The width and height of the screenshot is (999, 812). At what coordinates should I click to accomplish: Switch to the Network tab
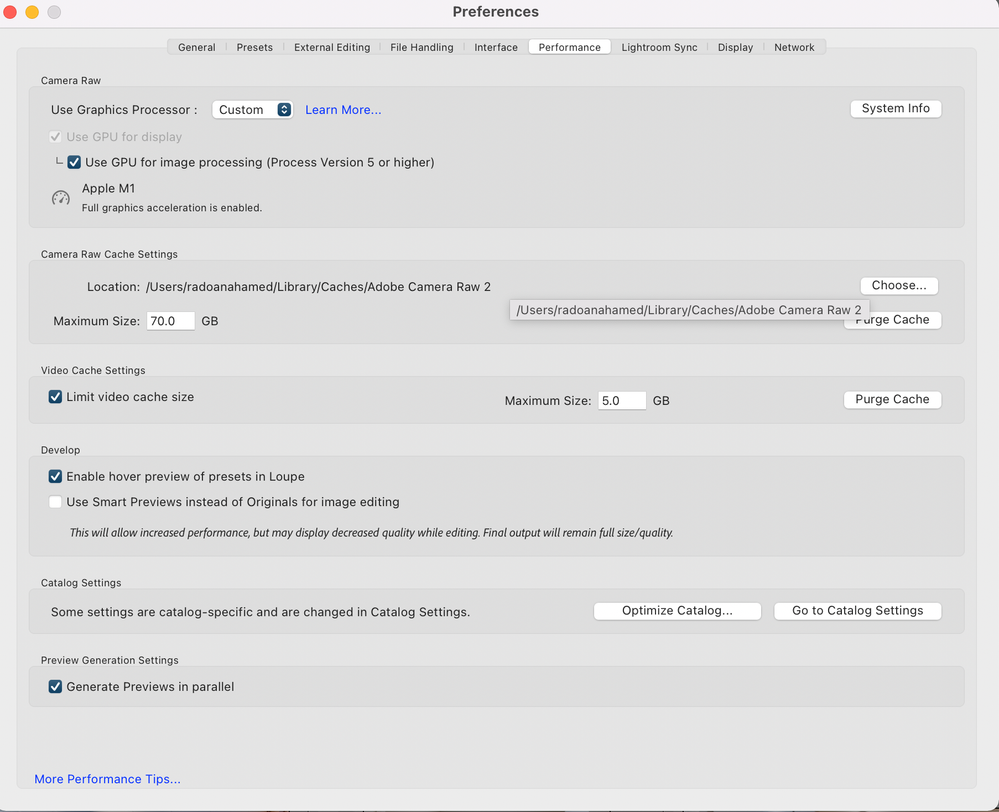click(x=794, y=47)
